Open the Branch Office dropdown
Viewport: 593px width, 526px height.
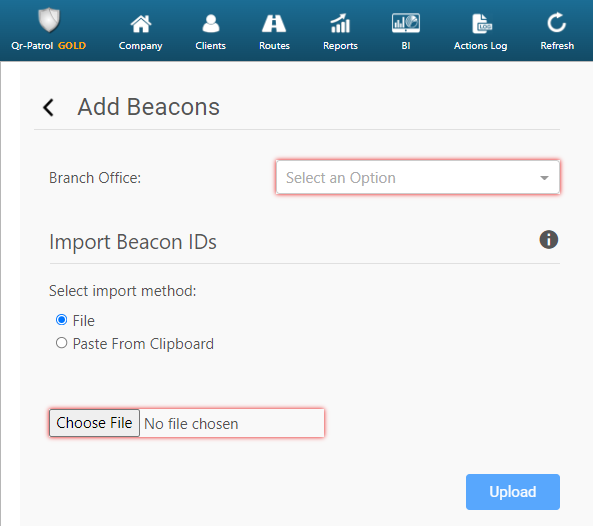418,177
